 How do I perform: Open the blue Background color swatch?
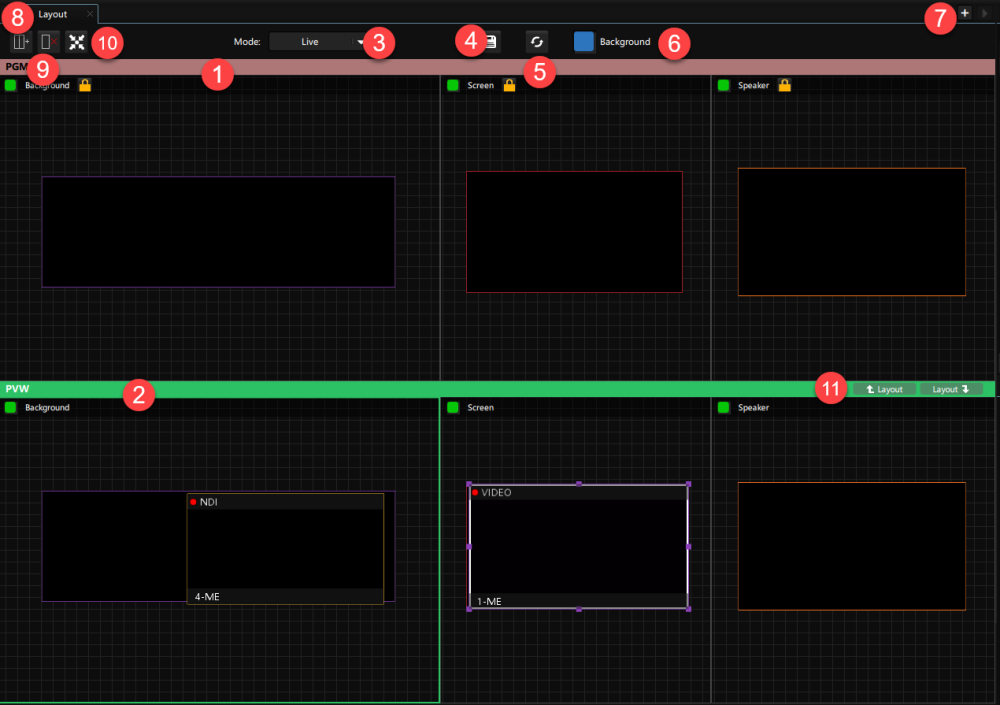point(584,41)
